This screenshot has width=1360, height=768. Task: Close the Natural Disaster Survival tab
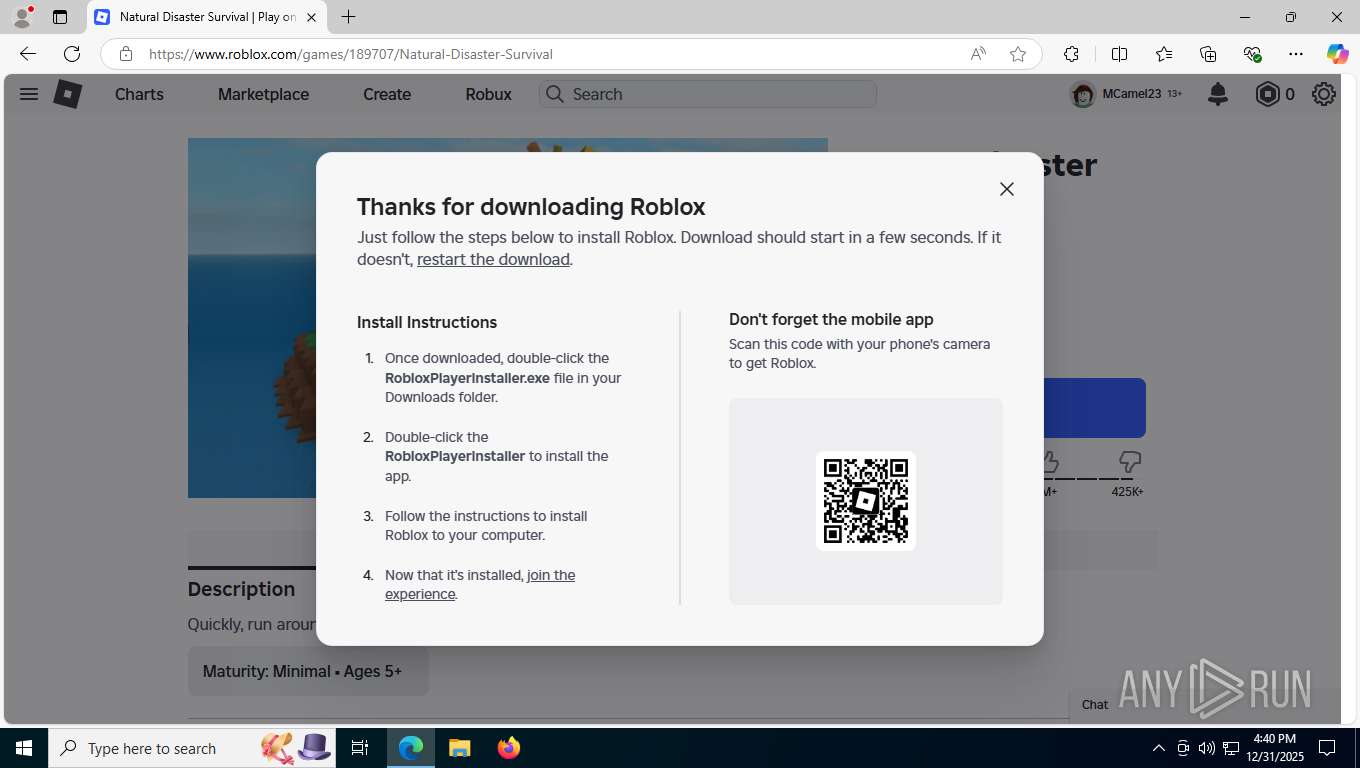pos(311,17)
